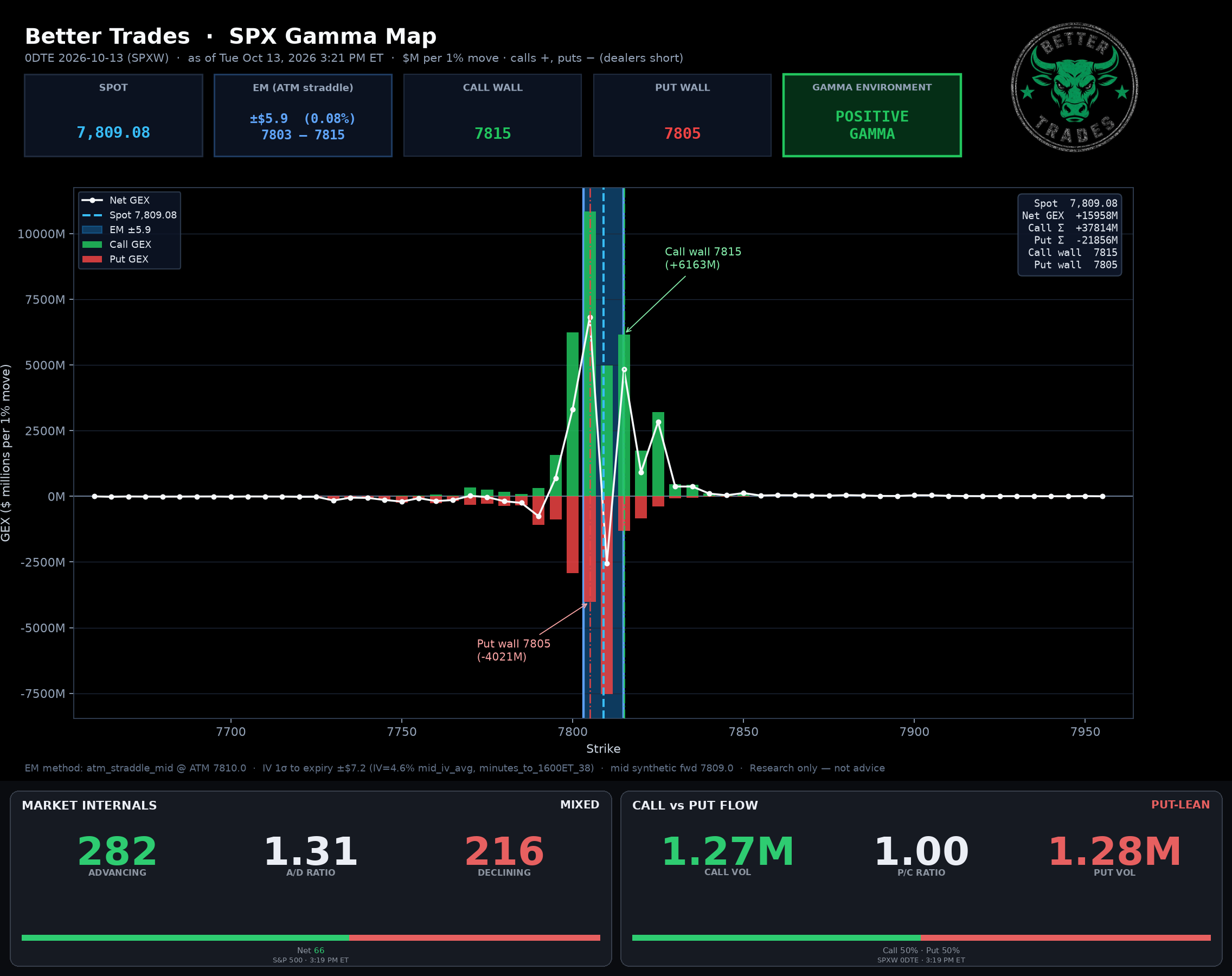This screenshot has width=1232, height=976.
Task: Click the 216 DECLINING value
Action: 504,851
